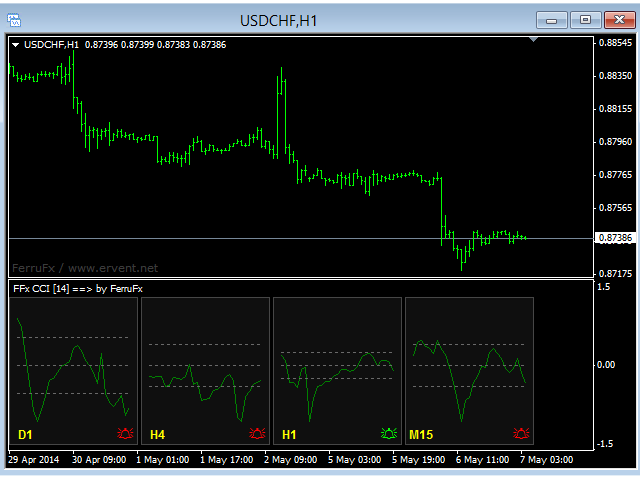640x480 pixels.
Task: Click the green bug icon in H1 panel
Action: (x=389, y=434)
